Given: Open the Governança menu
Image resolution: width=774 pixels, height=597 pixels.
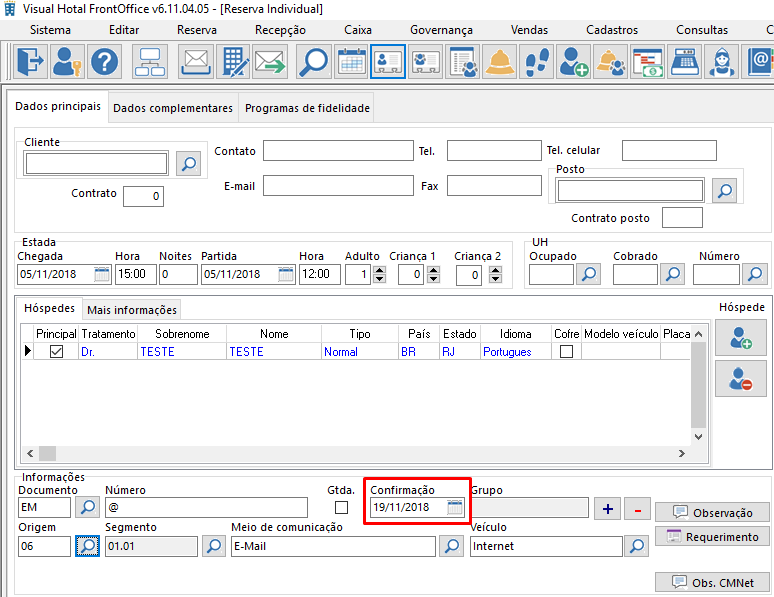Looking at the screenshot, I should pyautogui.click(x=441, y=30).
